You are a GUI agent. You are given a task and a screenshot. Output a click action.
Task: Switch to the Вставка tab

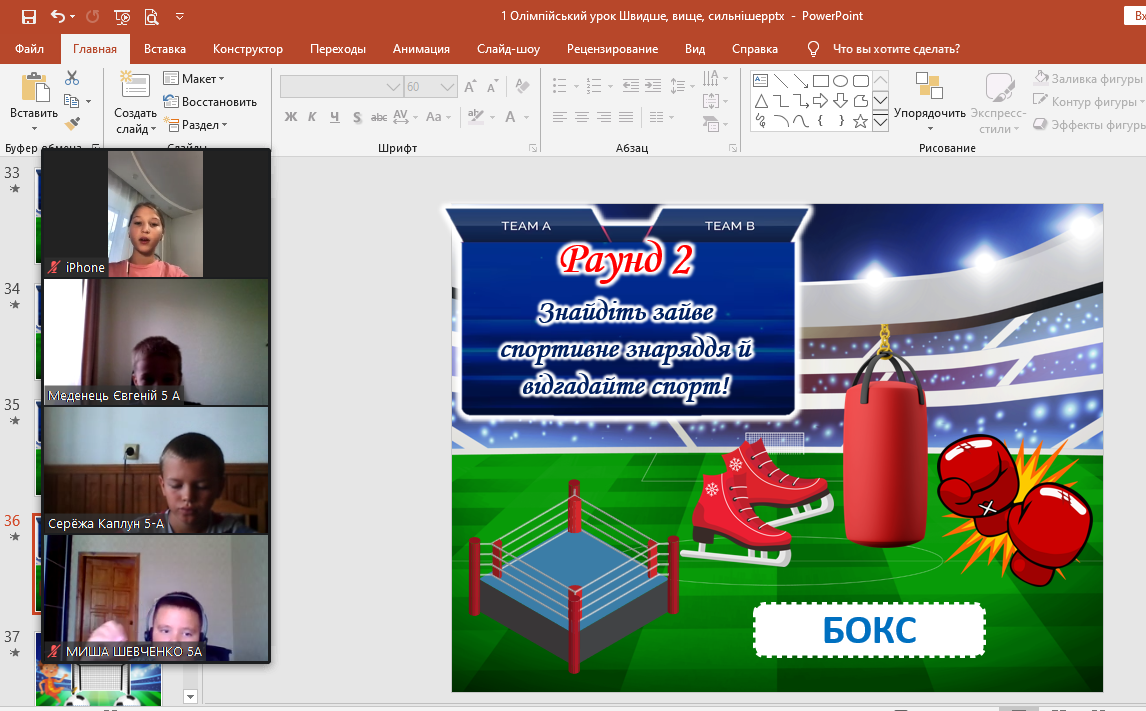tap(165, 49)
